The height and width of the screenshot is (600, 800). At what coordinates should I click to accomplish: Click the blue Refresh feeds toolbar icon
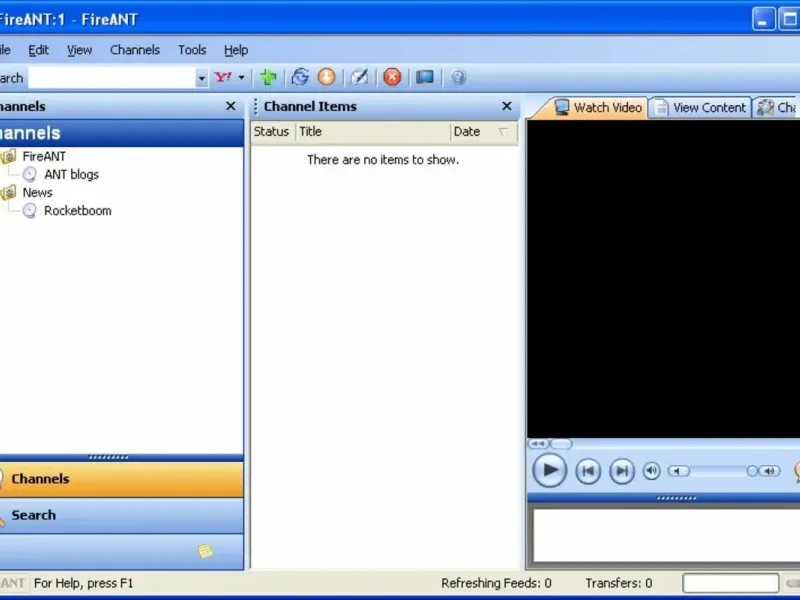pyautogui.click(x=300, y=78)
